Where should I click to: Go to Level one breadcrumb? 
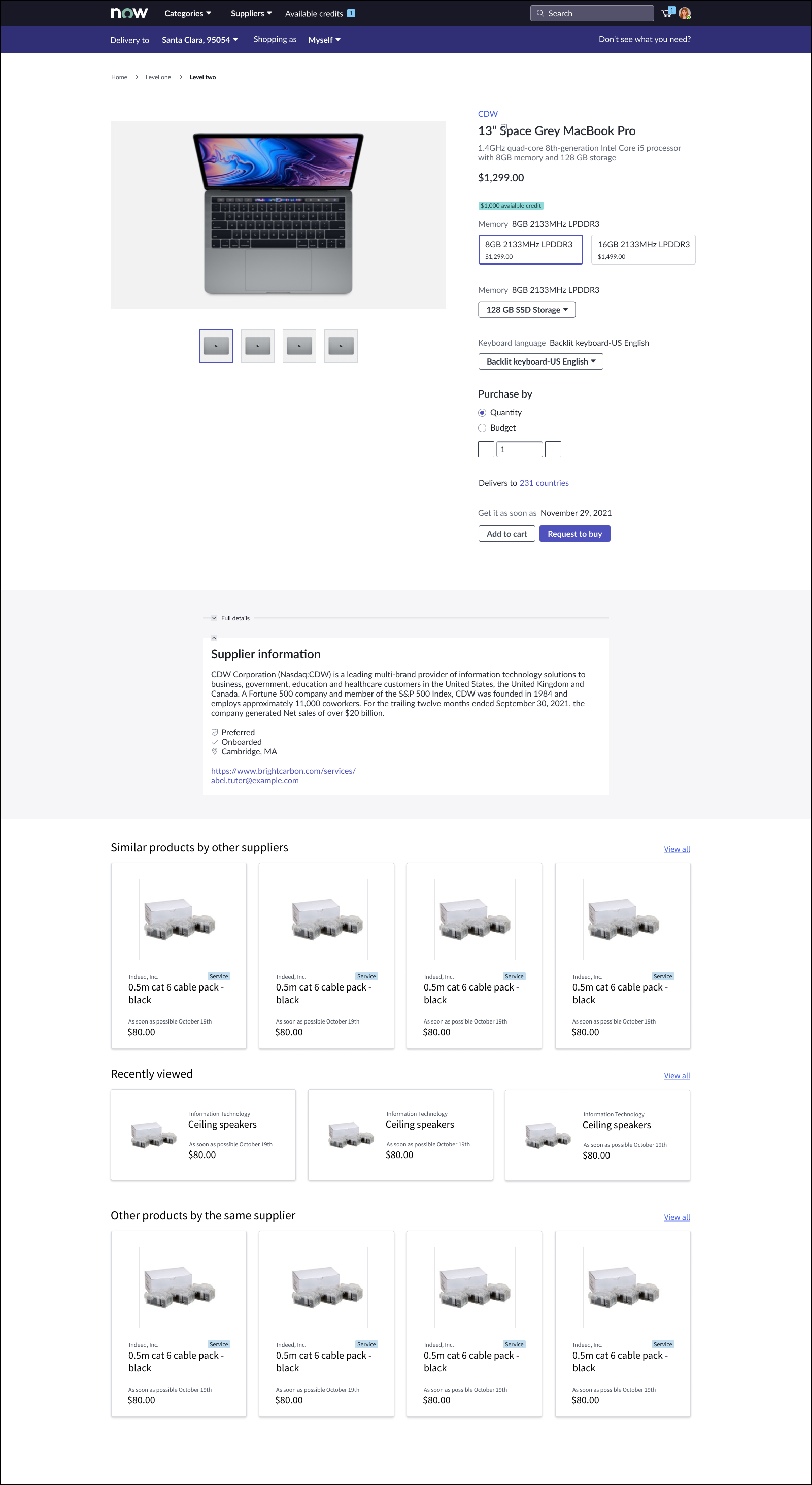(158, 77)
